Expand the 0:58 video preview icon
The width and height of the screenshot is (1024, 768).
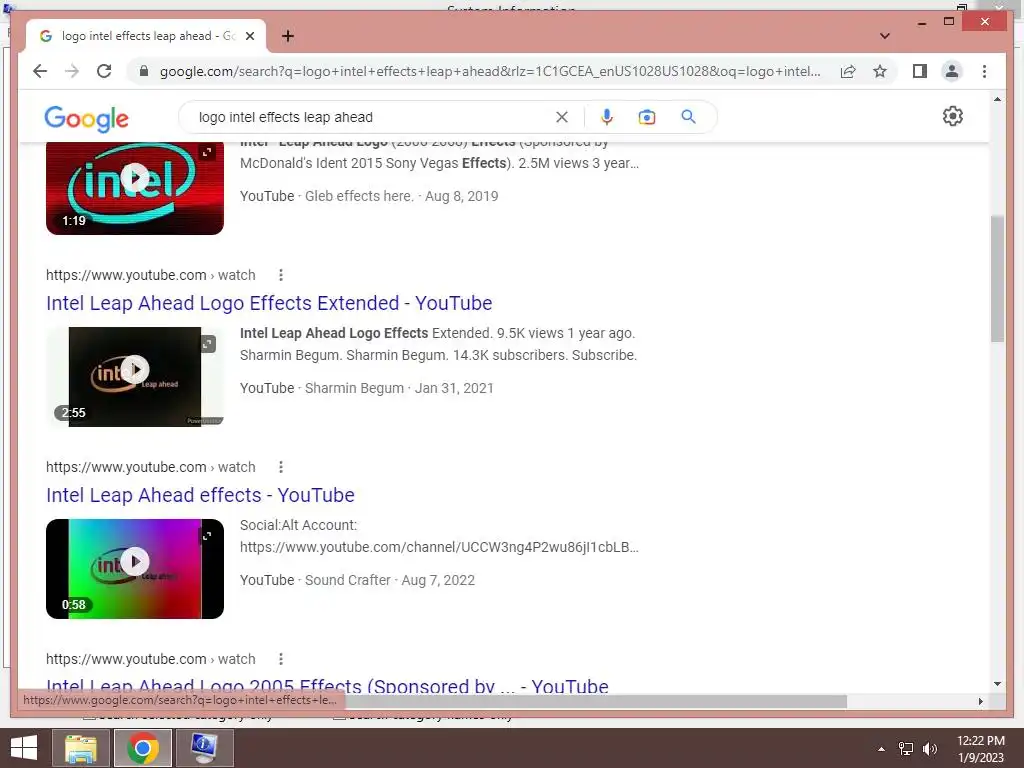tap(207, 536)
